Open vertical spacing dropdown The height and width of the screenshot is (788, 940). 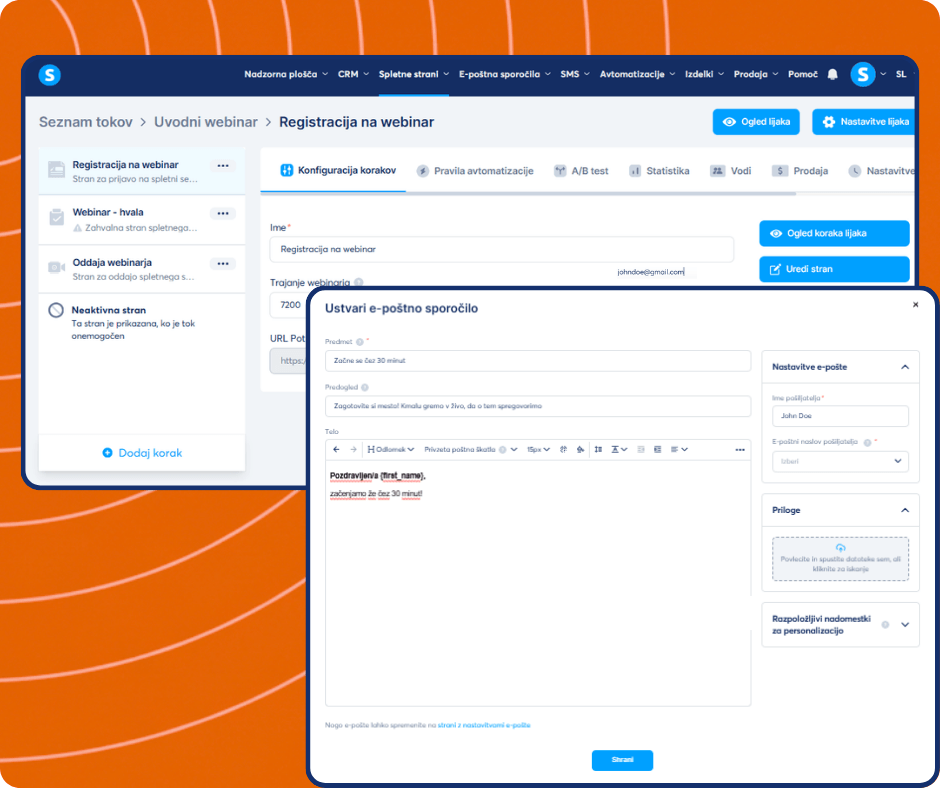(x=619, y=449)
